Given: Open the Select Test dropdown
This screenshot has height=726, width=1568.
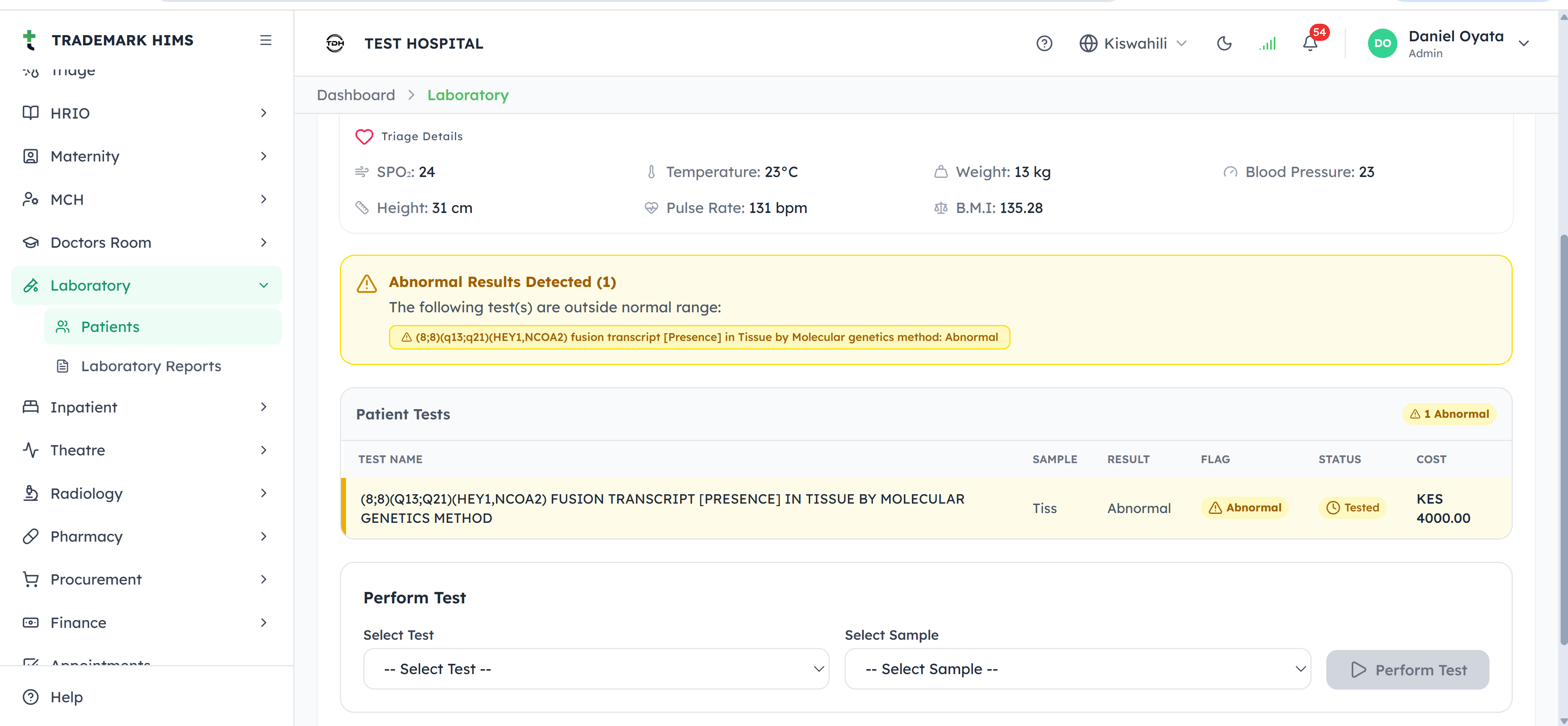Looking at the screenshot, I should click(x=596, y=670).
